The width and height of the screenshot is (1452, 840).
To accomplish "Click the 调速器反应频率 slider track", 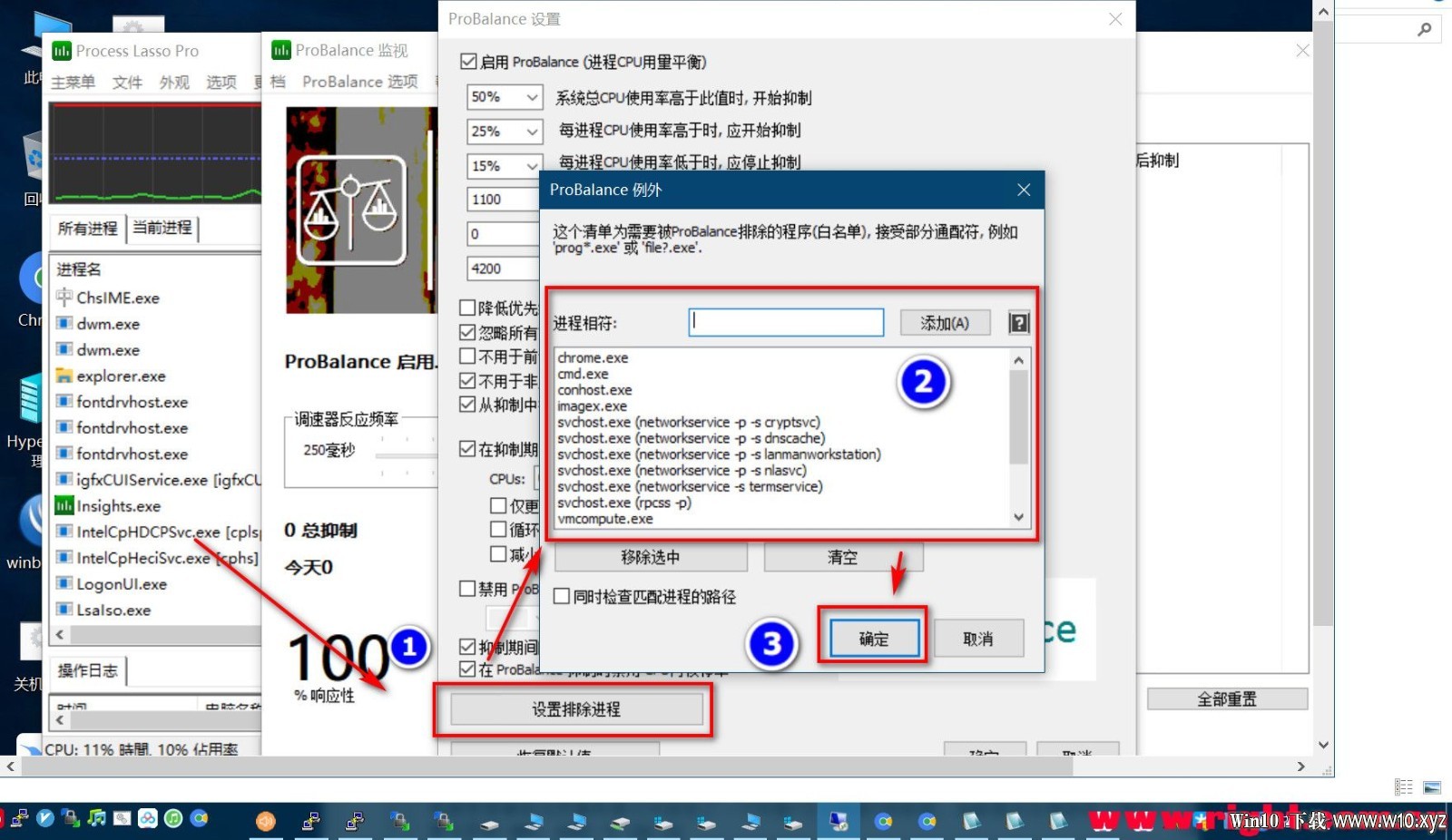I will (407, 456).
